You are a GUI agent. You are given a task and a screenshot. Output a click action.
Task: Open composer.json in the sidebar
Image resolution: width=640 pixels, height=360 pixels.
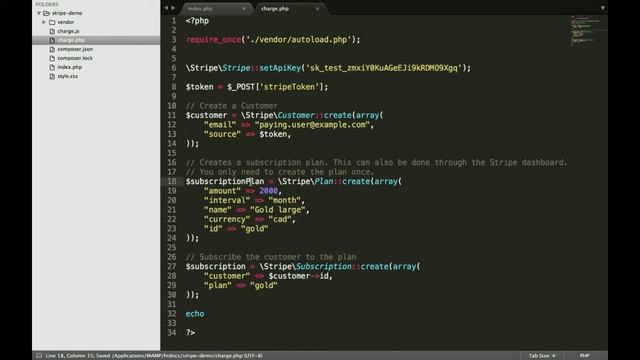point(75,49)
